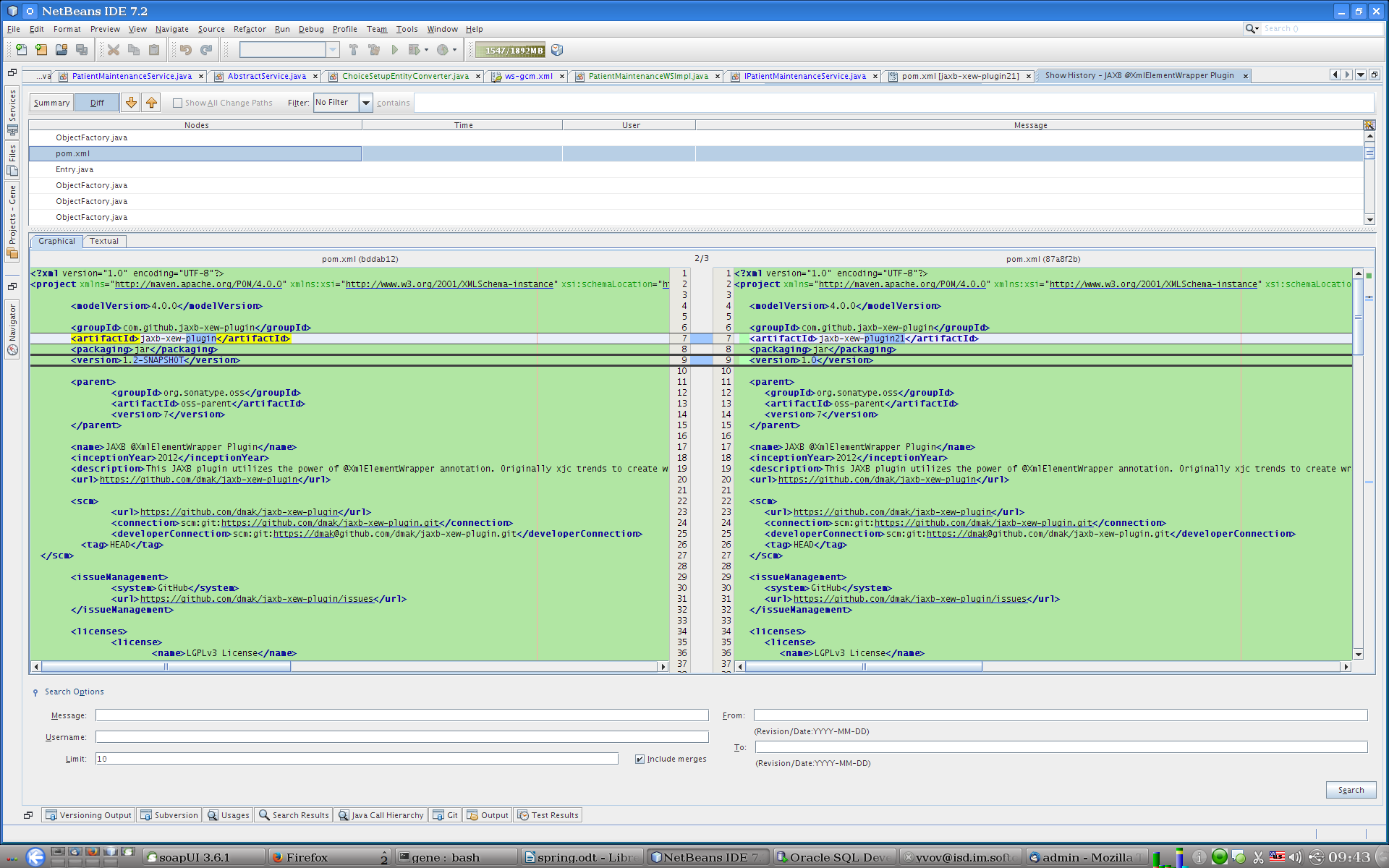The width and height of the screenshot is (1389, 868).
Task: Open the run configuration combo box
Action: coord(289,50)
